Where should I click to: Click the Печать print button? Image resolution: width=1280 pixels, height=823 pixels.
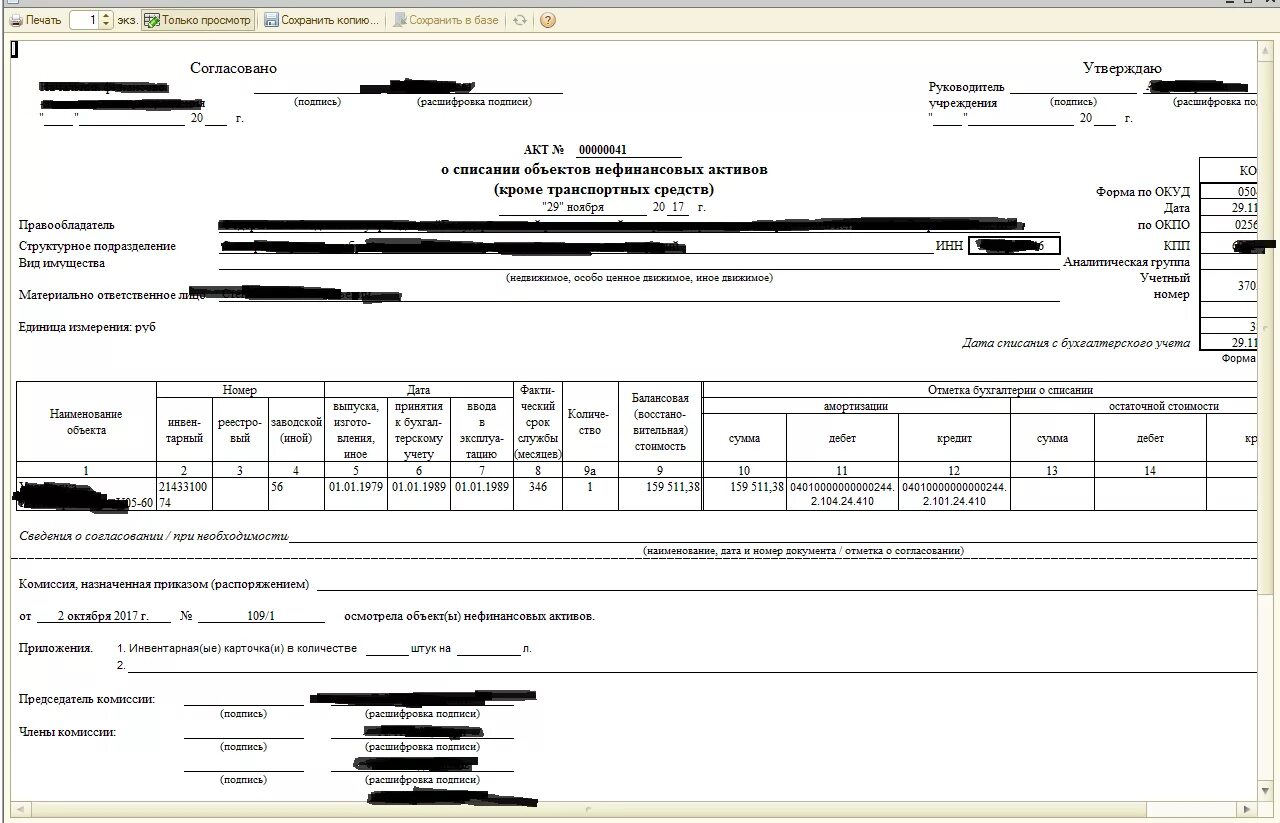point(35,20)
